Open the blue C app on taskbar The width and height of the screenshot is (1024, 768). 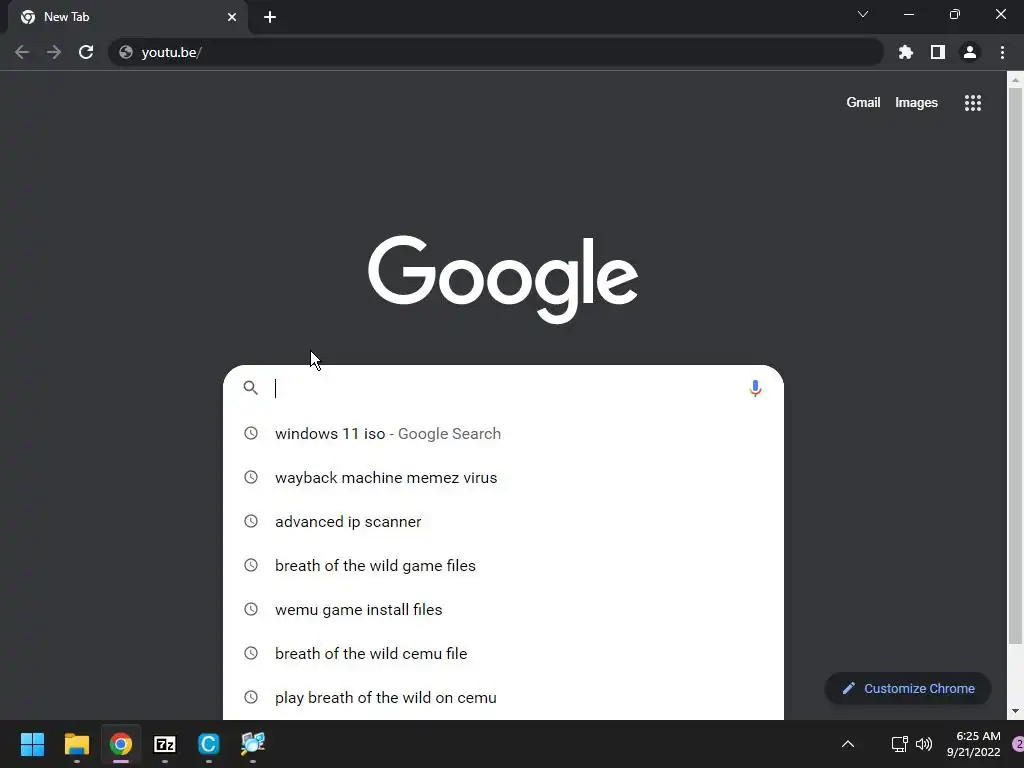[x=208, y=744]
